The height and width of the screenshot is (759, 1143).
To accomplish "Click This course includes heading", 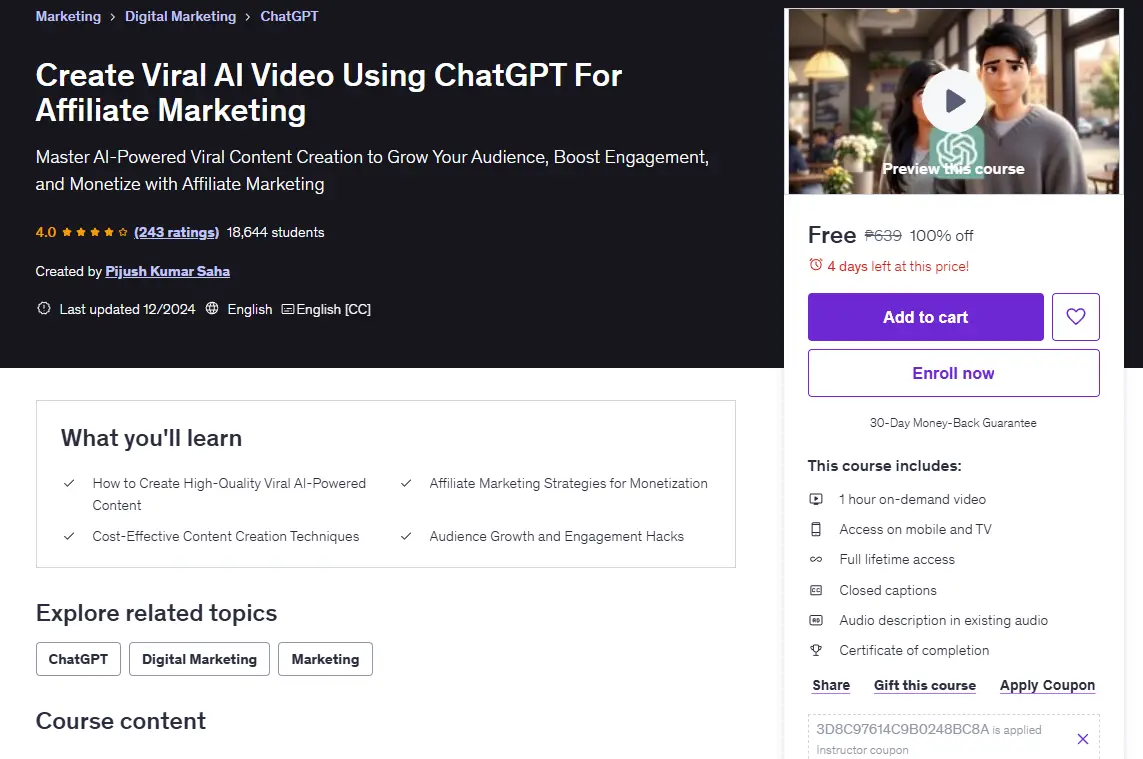I will (x=884, y=466).
